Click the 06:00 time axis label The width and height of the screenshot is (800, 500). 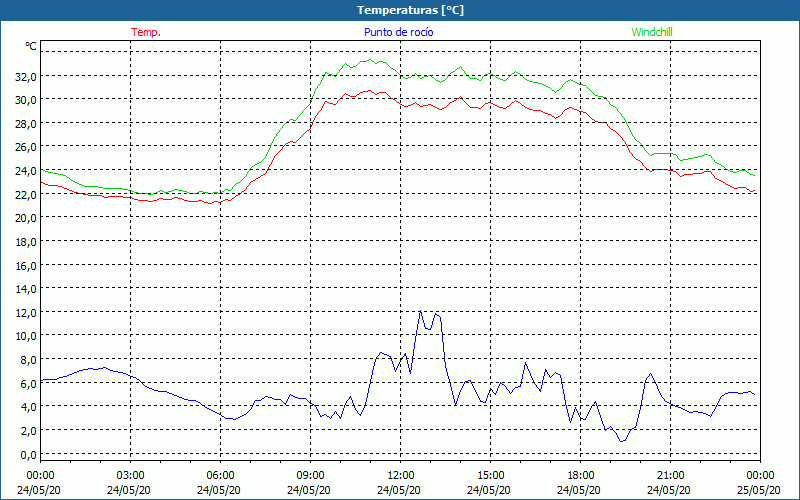coord(220,476)
